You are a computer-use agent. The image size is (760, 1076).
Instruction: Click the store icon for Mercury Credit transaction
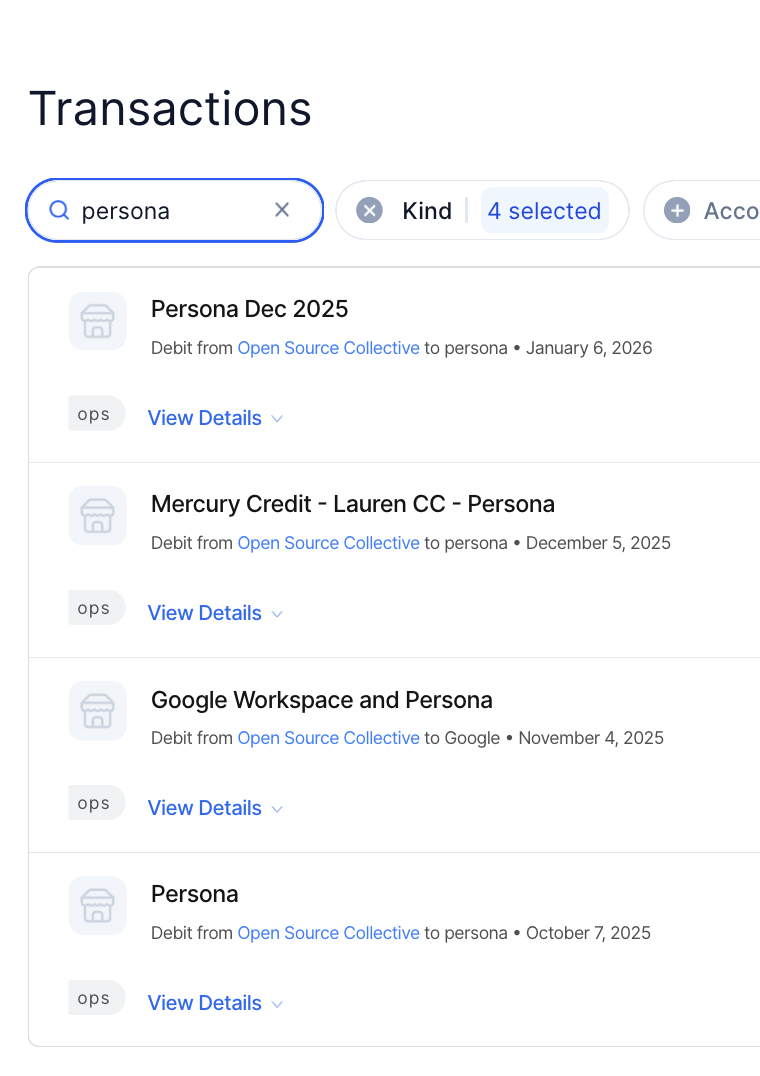pyautogui.click(x=97, y=516)
